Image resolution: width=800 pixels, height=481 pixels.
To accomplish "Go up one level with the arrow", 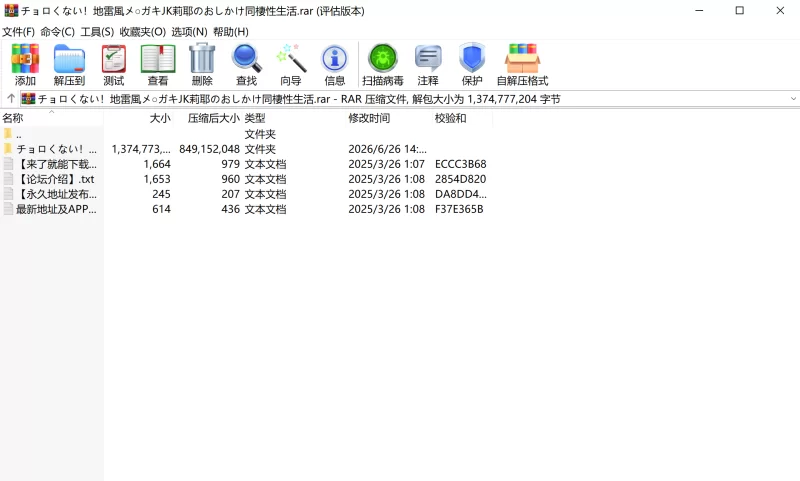I will point(11,98).
